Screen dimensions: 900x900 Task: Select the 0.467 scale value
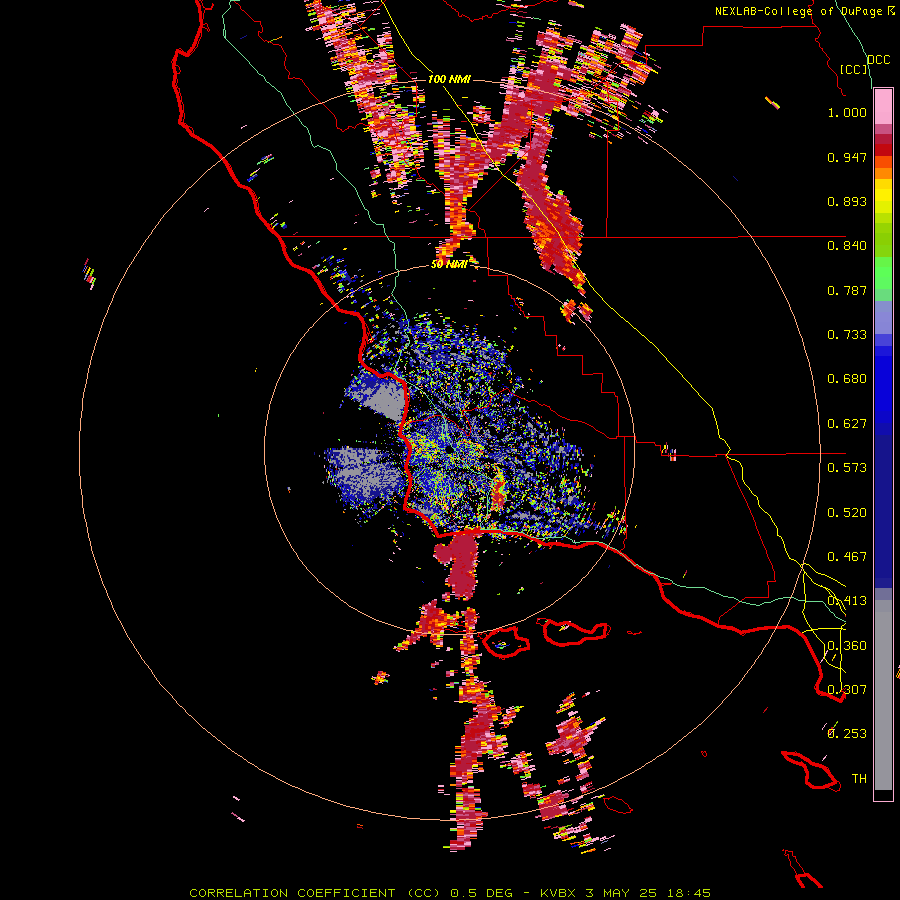click(x=847, y=557)
